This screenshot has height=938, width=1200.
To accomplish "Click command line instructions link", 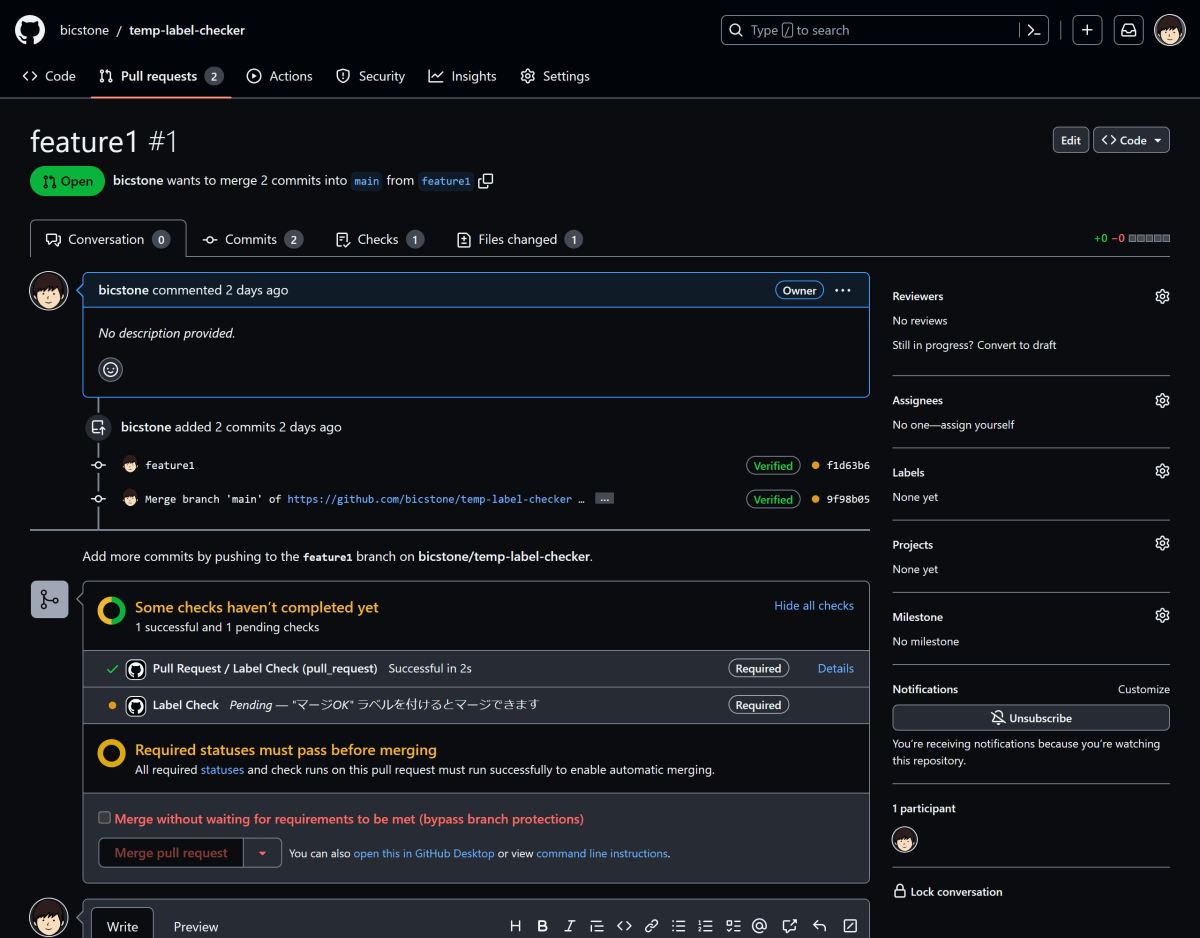I will (602, 853).
